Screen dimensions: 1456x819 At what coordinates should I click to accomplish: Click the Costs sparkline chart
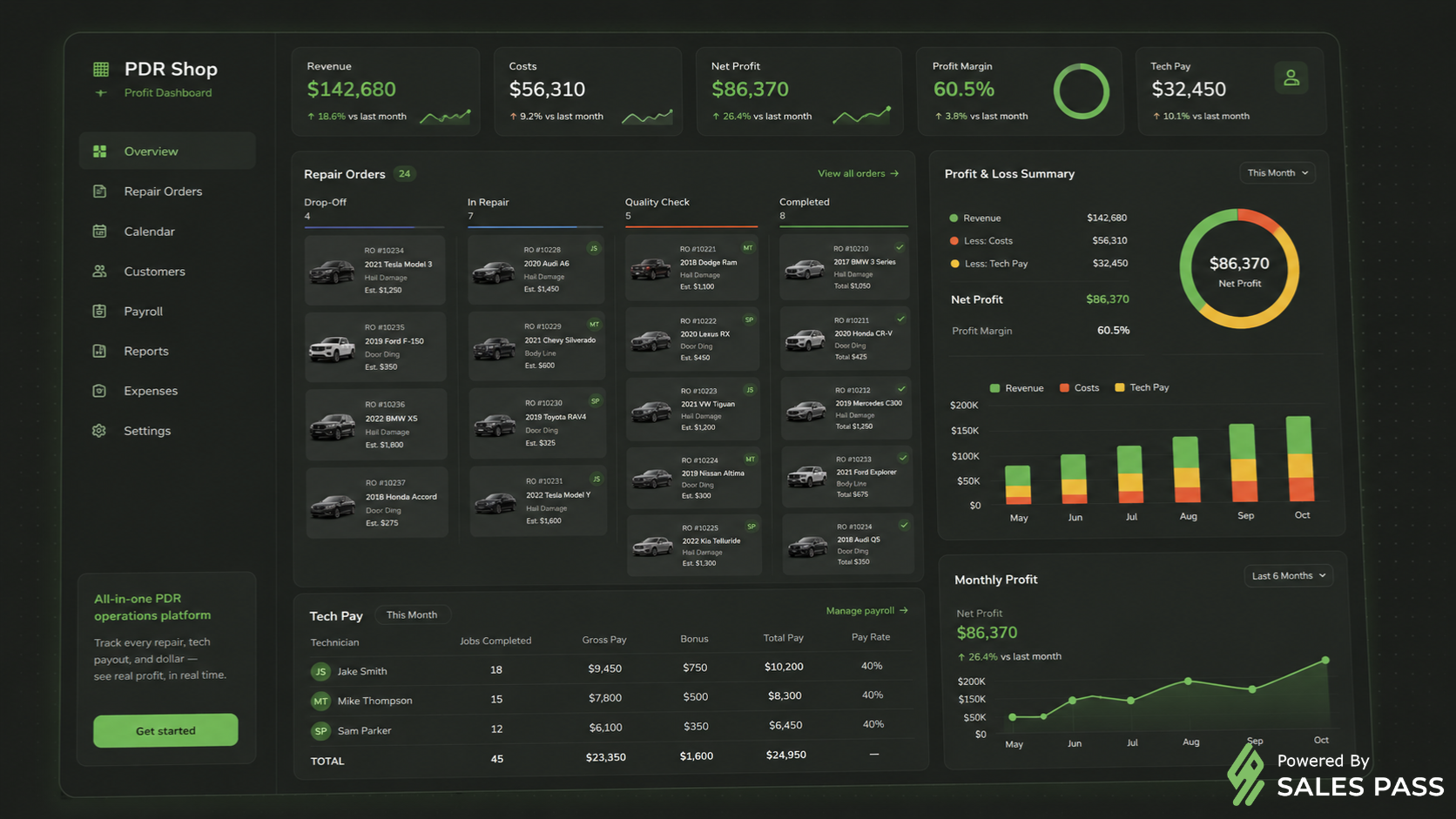click(647, 117)
